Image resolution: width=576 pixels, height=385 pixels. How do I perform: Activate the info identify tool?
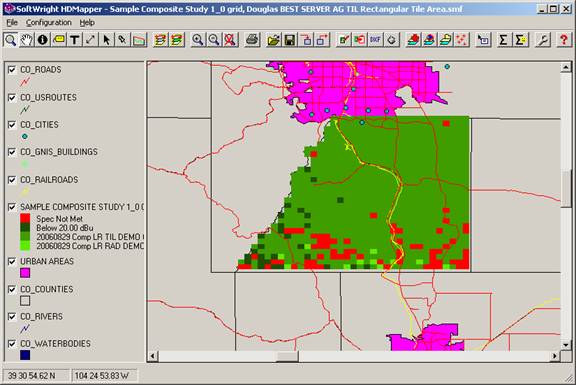[x=43, y=40]
